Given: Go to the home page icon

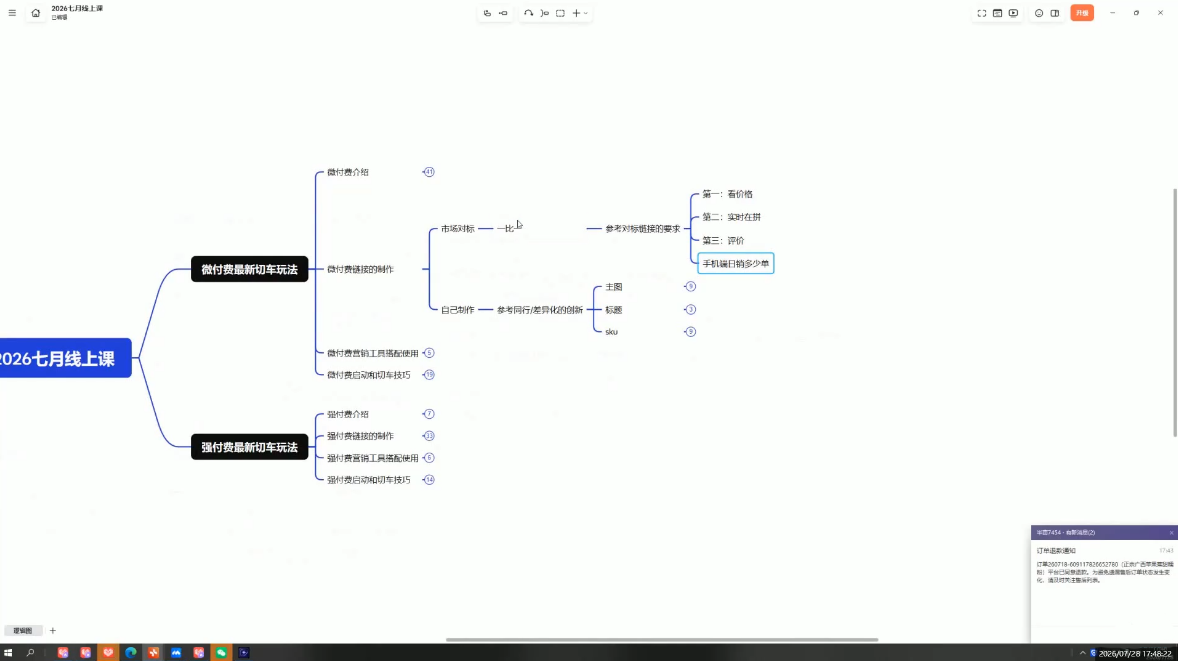Looking at the screenshot, I should [35, 13].
